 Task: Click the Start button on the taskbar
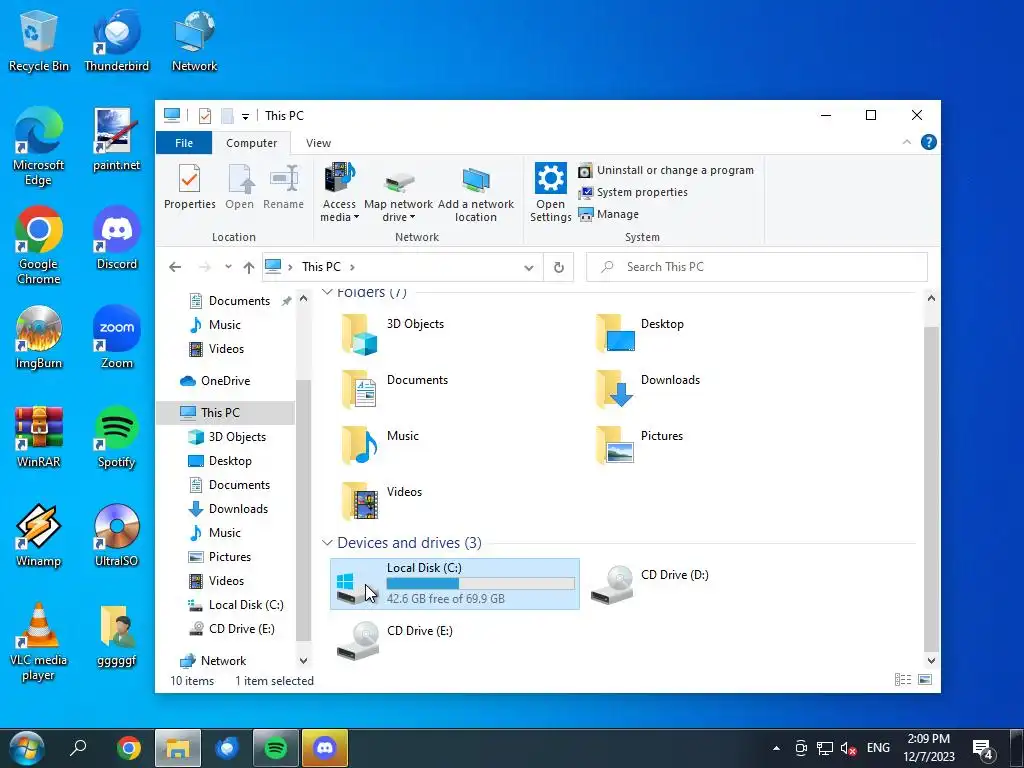[x=27, y=748]
